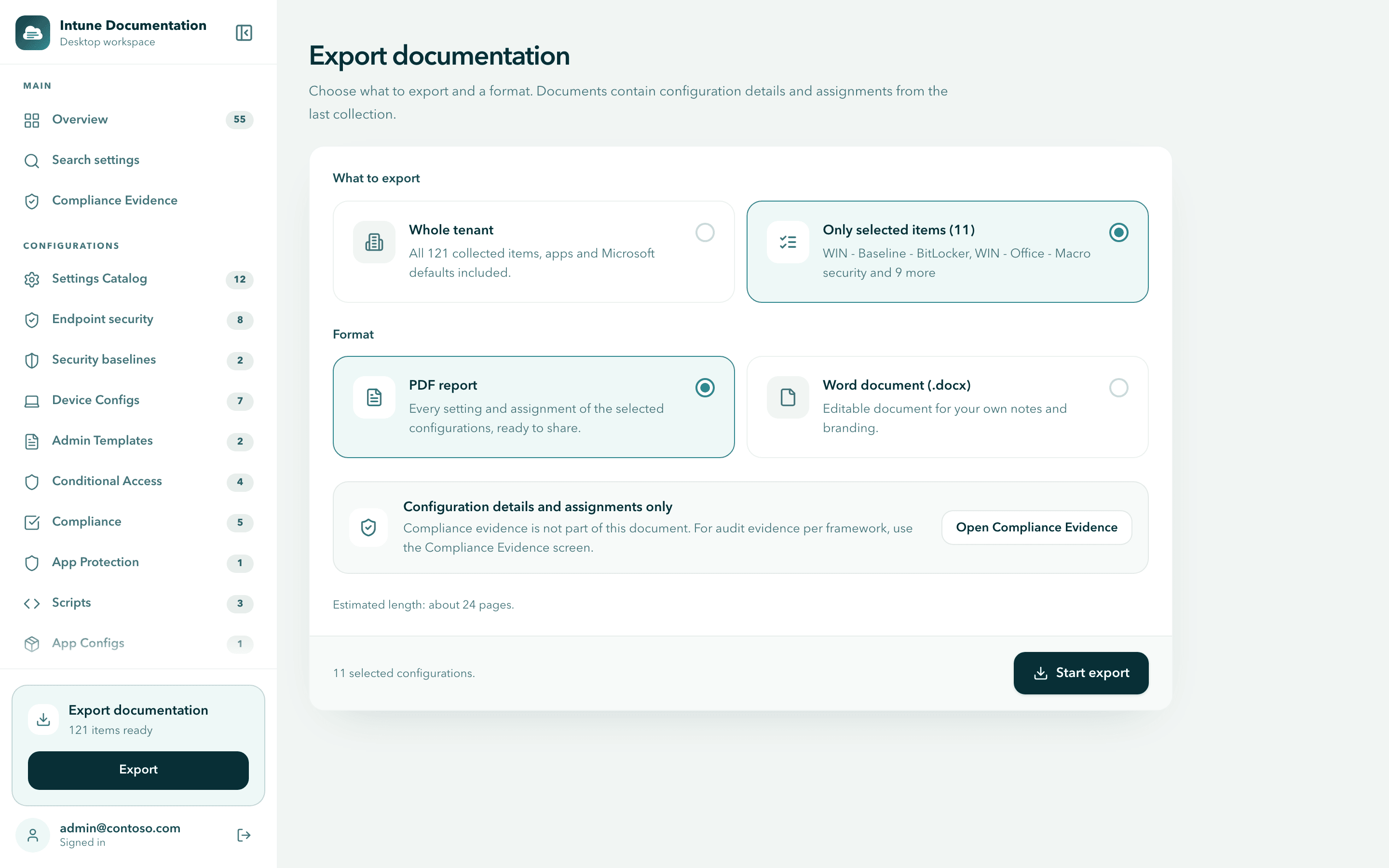Open the App Protection sidebar item
The width and height of the screenshot is (1389, 868).
pos(138,563)
